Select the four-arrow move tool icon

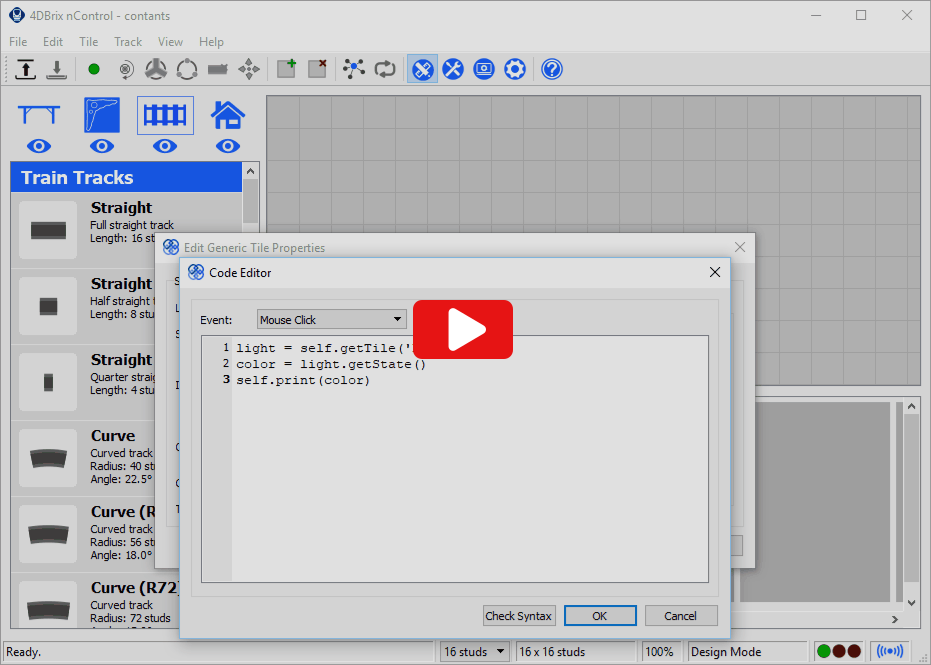249,69
